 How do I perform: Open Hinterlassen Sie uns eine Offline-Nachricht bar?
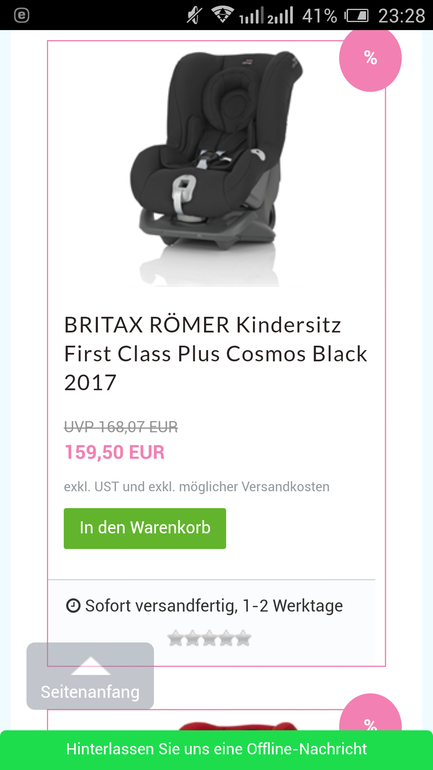(x=216, y=750)
